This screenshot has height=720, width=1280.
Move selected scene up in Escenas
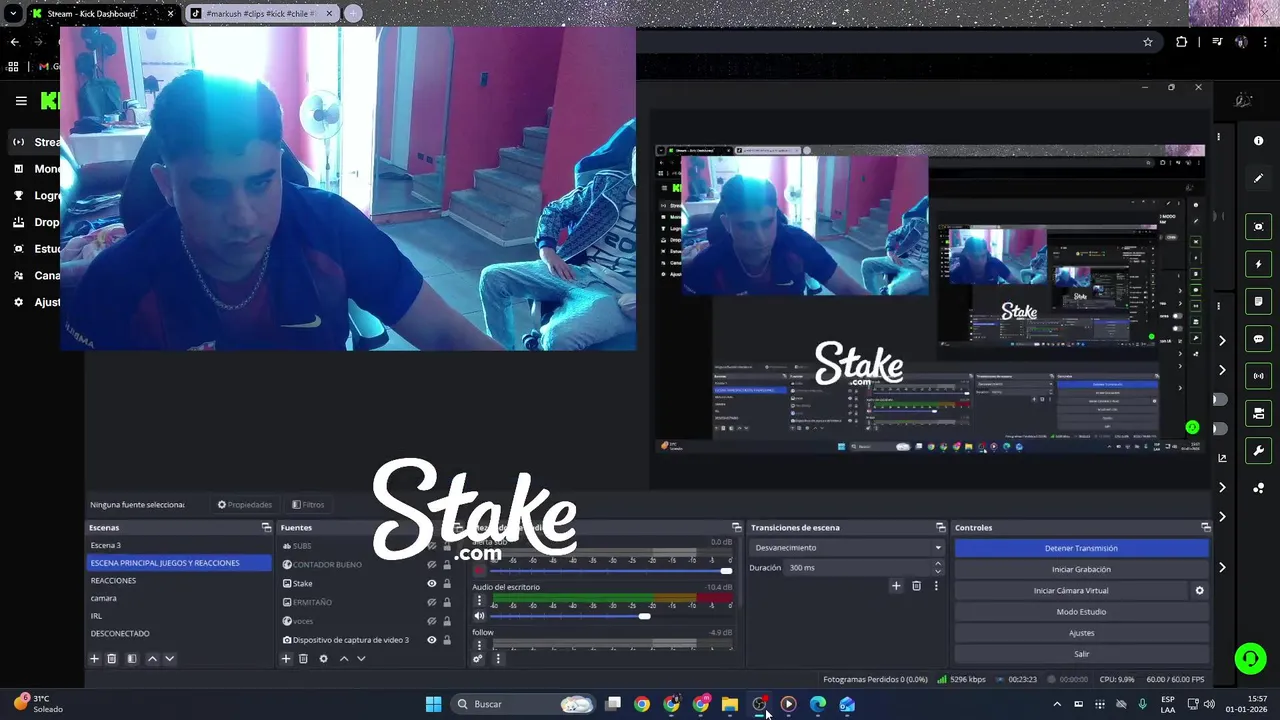pyautogui.click(x=152, y=659)
